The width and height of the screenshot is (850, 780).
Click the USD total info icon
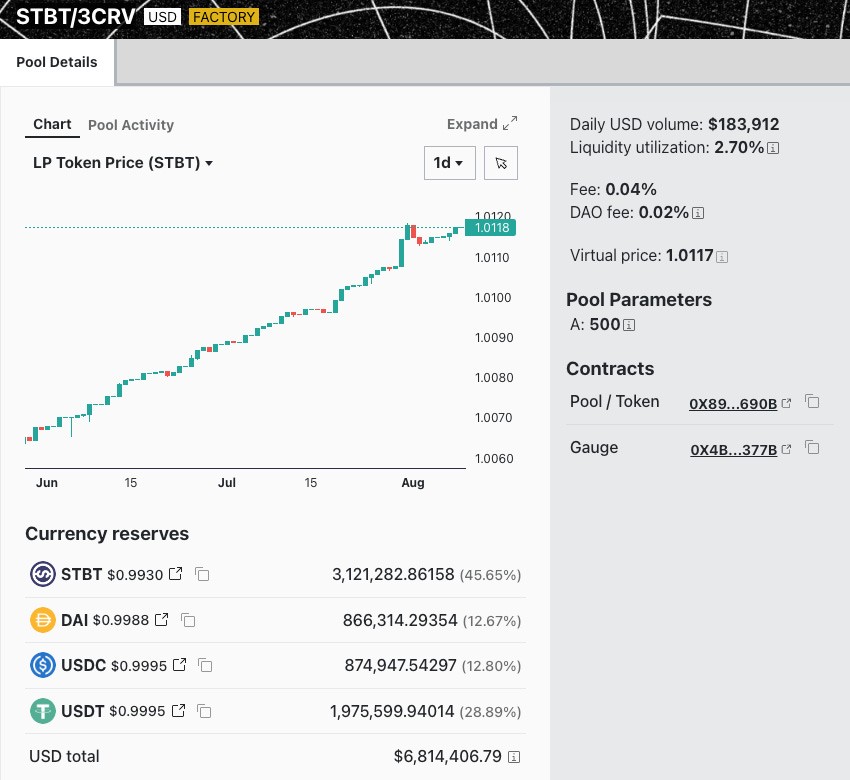tap(515, 757)
